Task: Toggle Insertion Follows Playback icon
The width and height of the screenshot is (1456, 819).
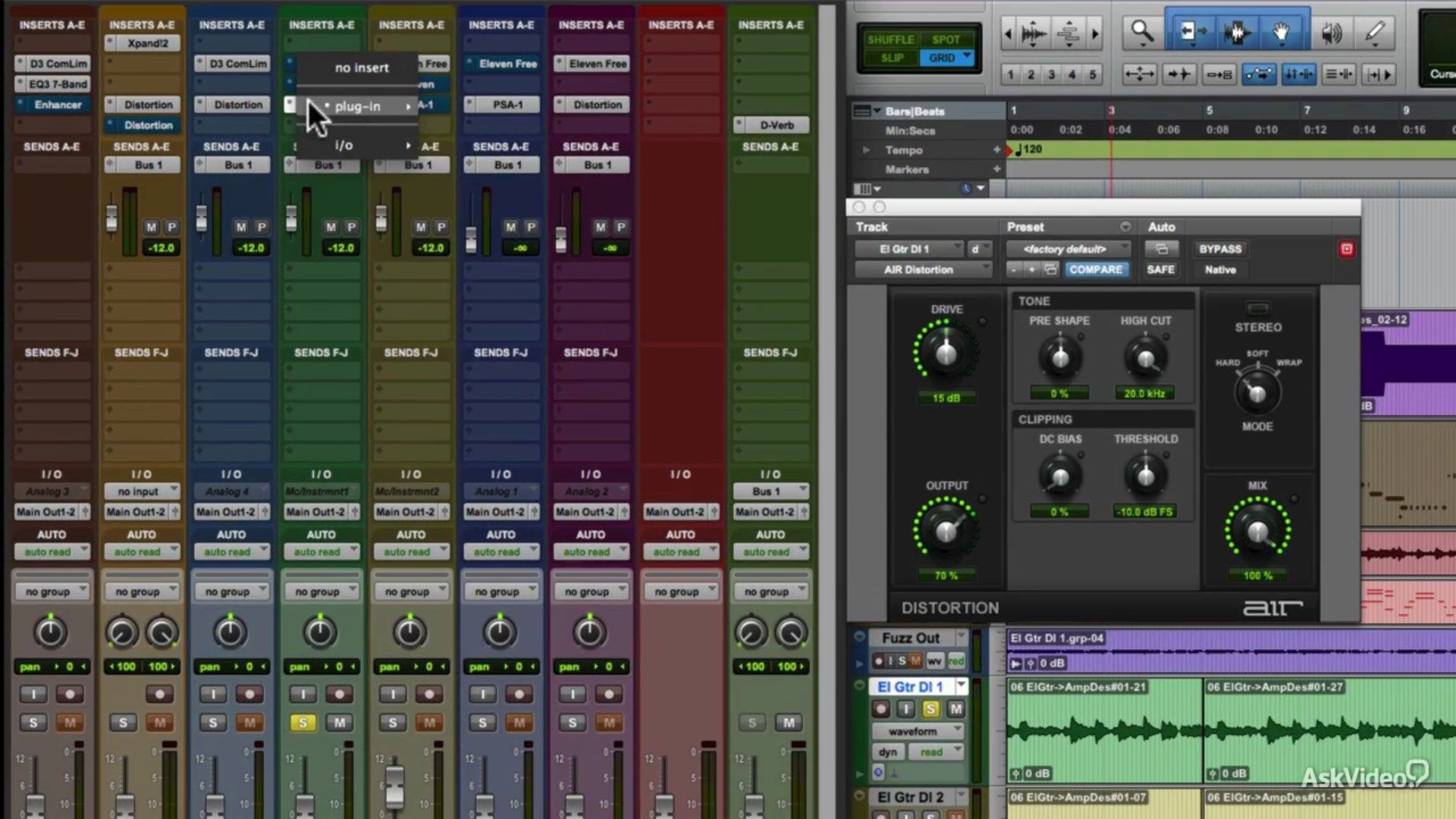Action: 1379,74
